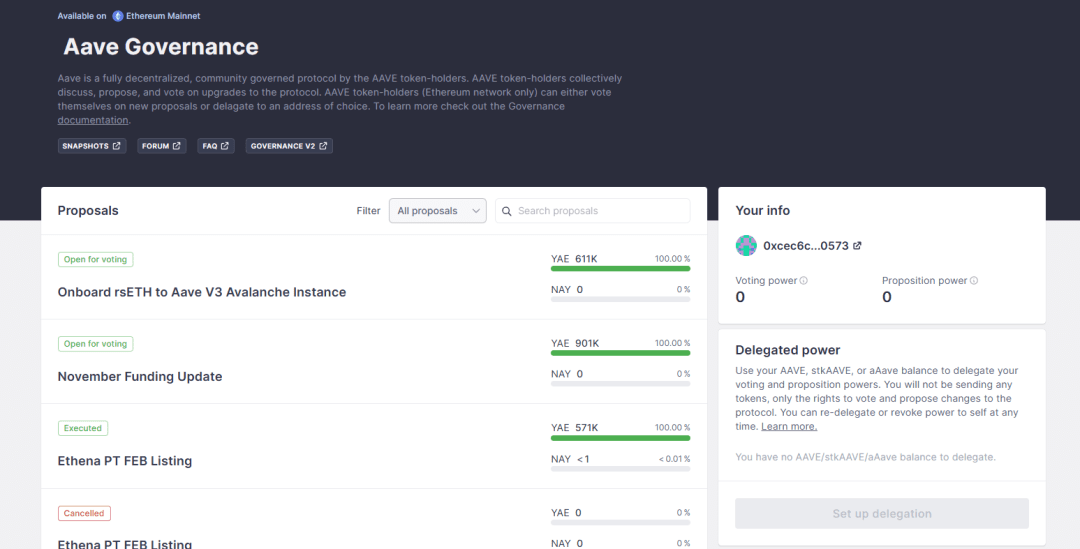Focus the Search proposals input field
The width and height of the screenshot is (1080, 549).
point(592,211)
